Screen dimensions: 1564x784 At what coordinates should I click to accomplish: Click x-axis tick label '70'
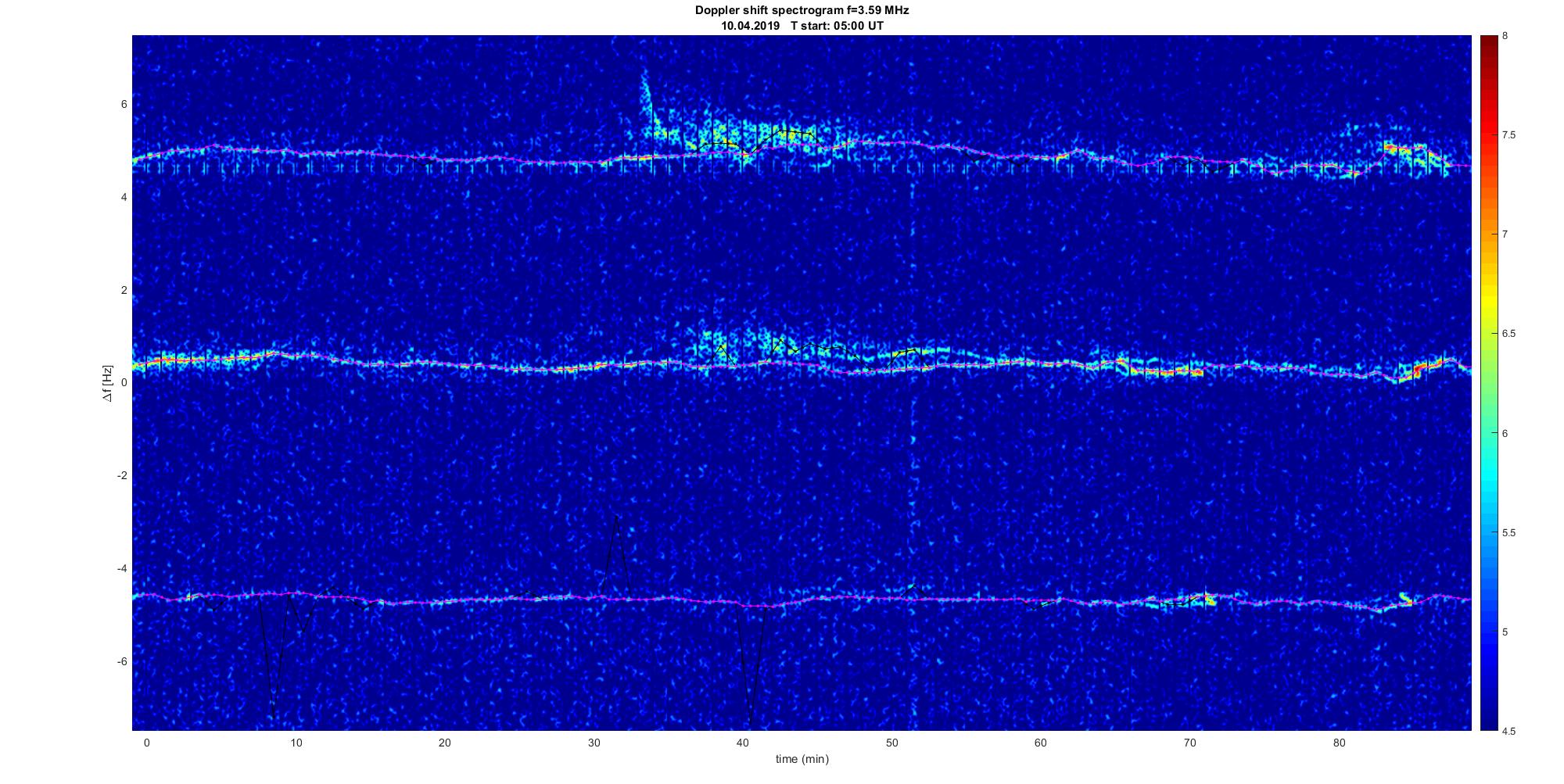point(1190,743)
